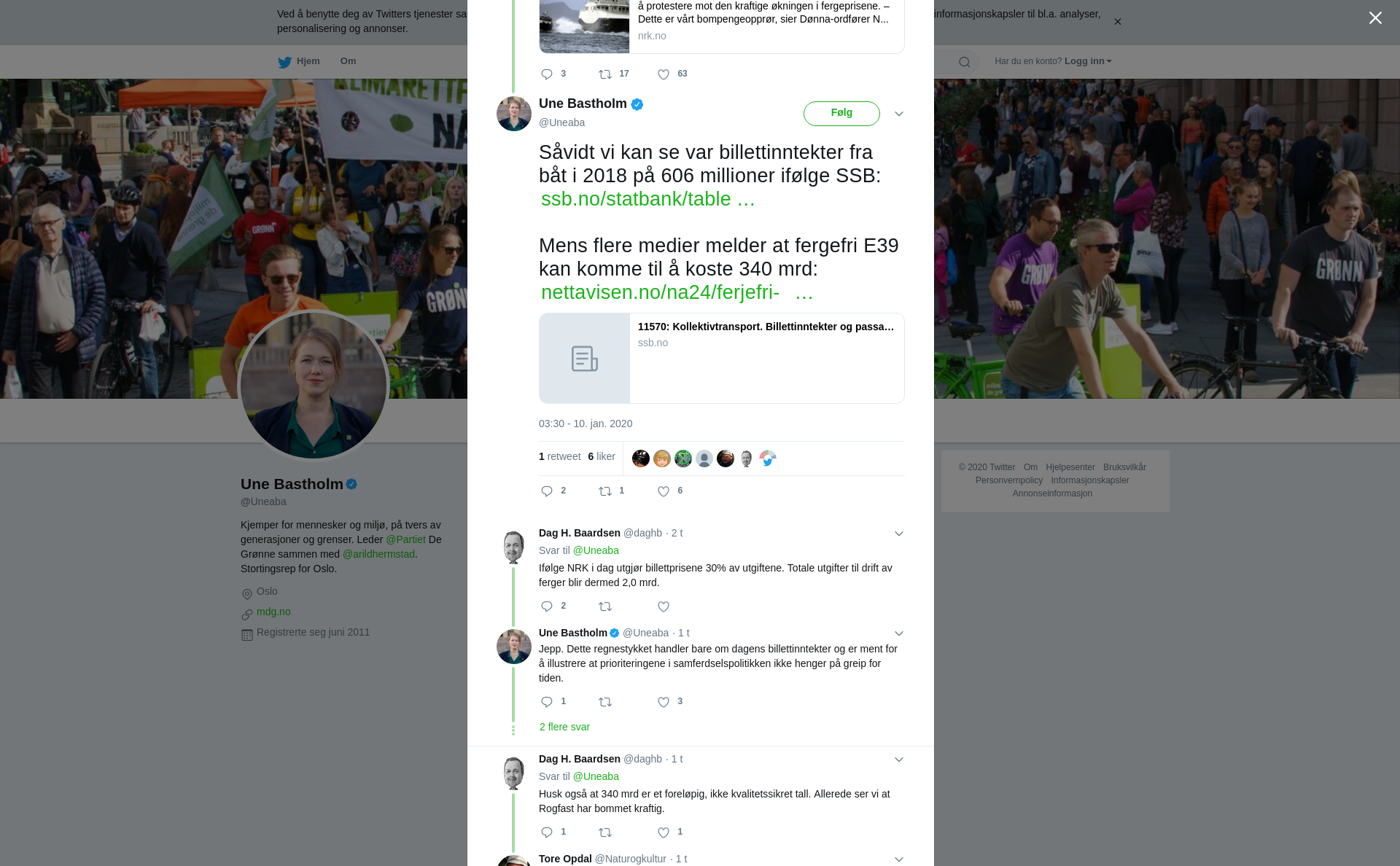Follow Une Bastholm with Følg button
Screen dimensions: 1400x866
[x=841, y=114]
